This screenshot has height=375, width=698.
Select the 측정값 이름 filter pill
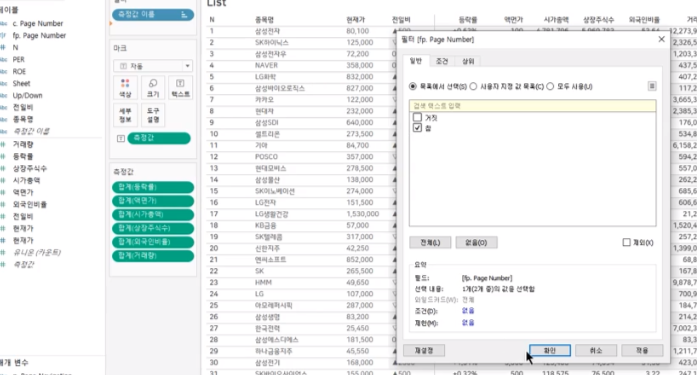(153, 15)
